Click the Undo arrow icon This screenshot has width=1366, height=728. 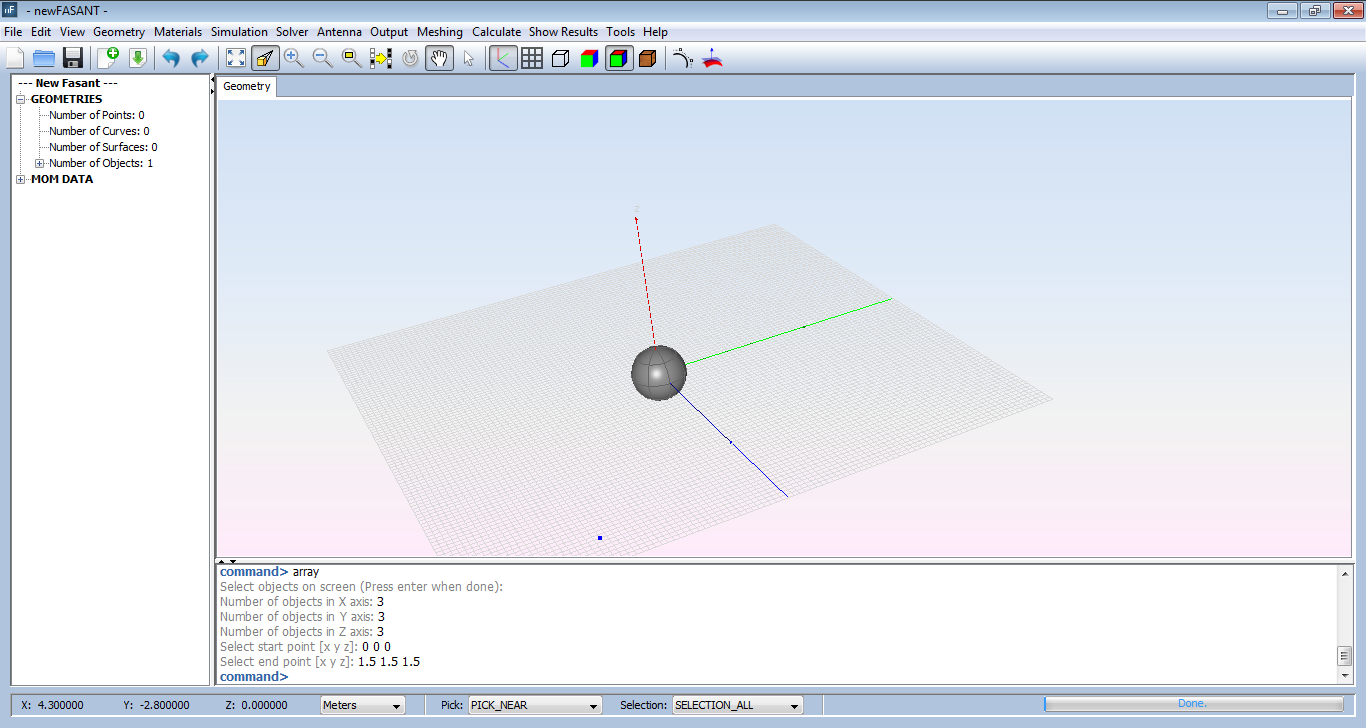click(171, 58)
